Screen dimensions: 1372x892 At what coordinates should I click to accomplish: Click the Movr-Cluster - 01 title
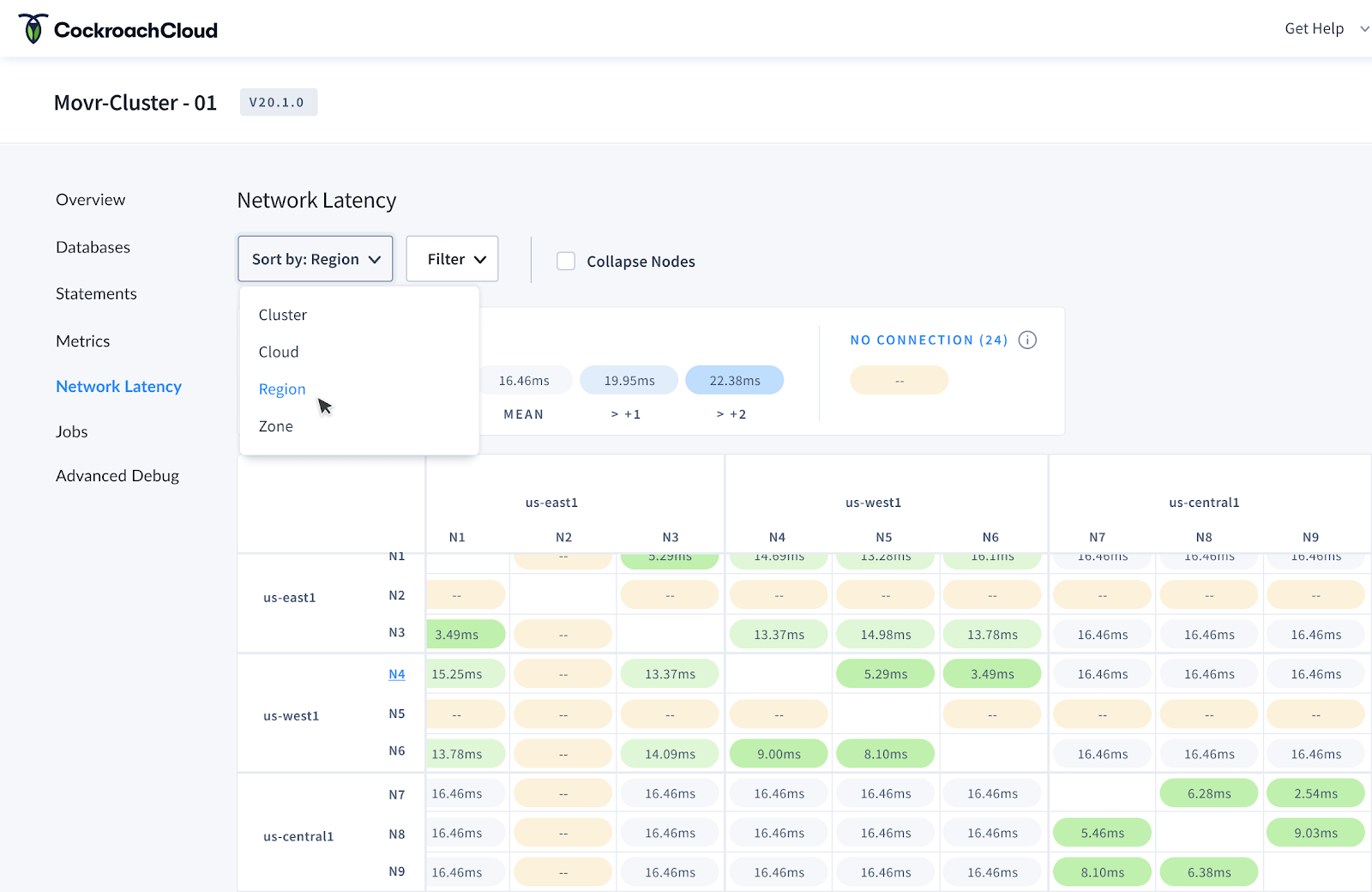click(x=135, y=103)
